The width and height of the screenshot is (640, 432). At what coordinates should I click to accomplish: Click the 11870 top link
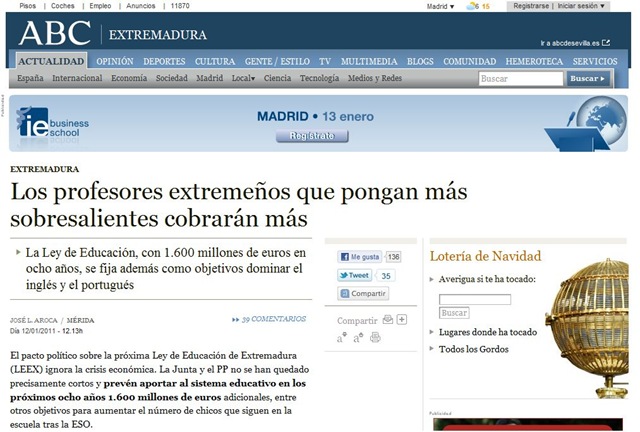[x=180, y=6]
